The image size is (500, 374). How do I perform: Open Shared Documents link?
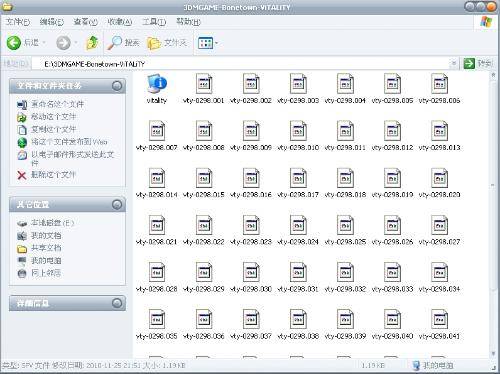point(46,248)
